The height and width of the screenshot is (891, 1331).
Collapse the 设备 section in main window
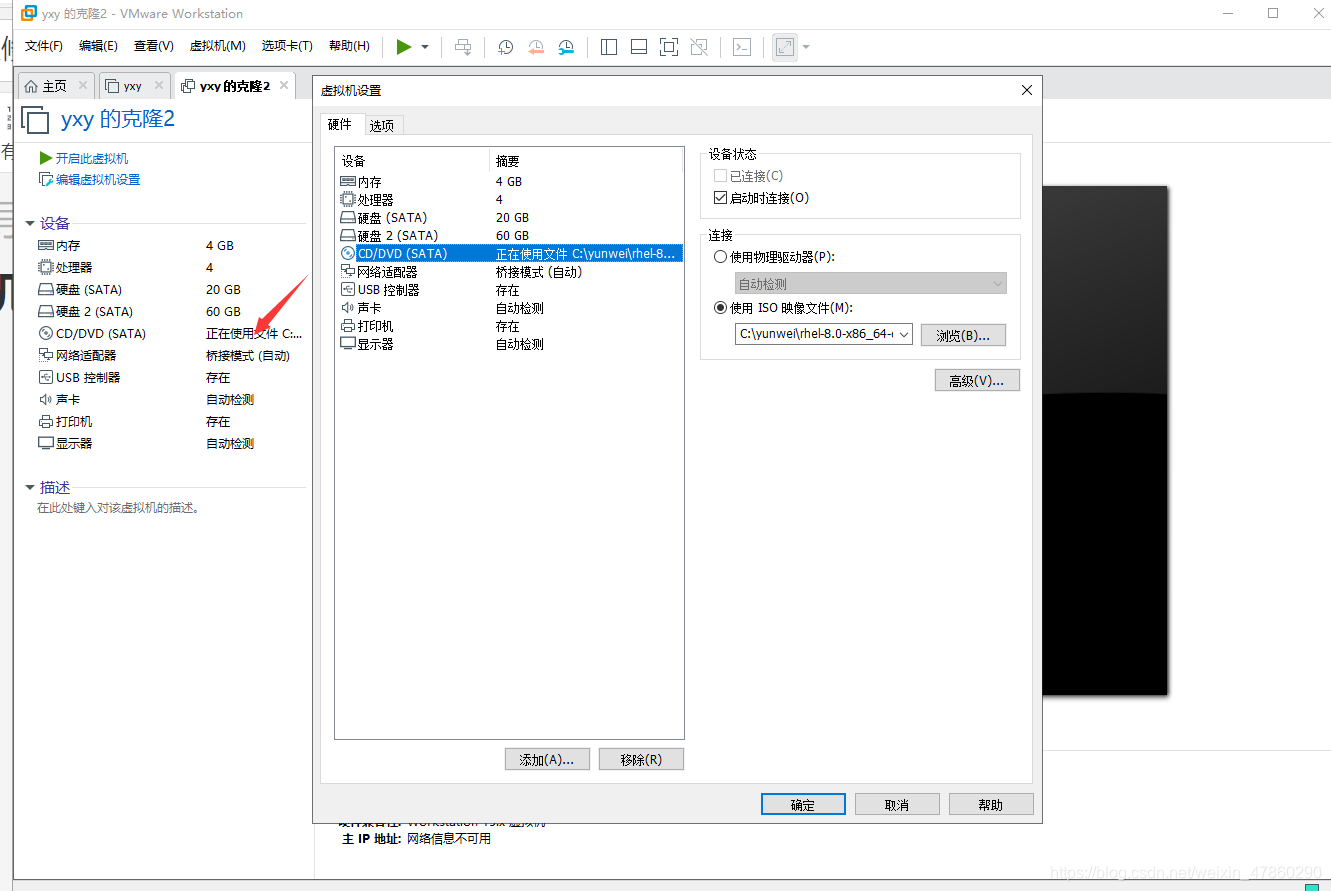(29, 223)
